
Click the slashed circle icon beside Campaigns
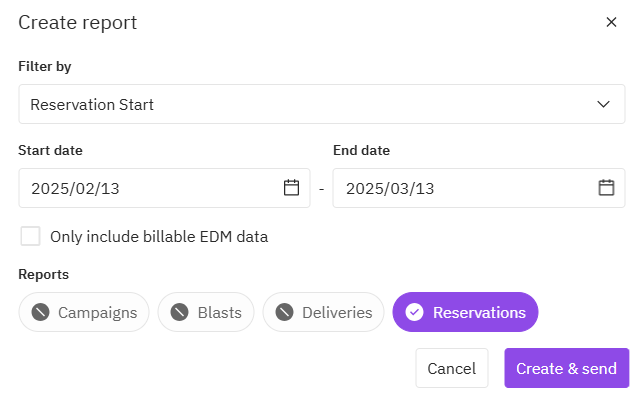[x=41, y=313]
